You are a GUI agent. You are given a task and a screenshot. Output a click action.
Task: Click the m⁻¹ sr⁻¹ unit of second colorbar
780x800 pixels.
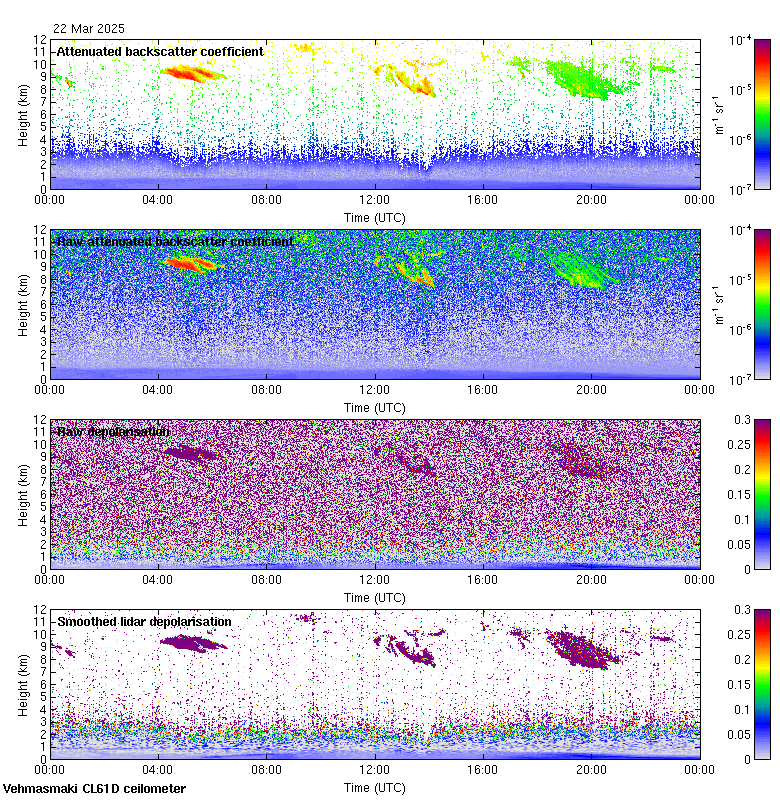719,305
